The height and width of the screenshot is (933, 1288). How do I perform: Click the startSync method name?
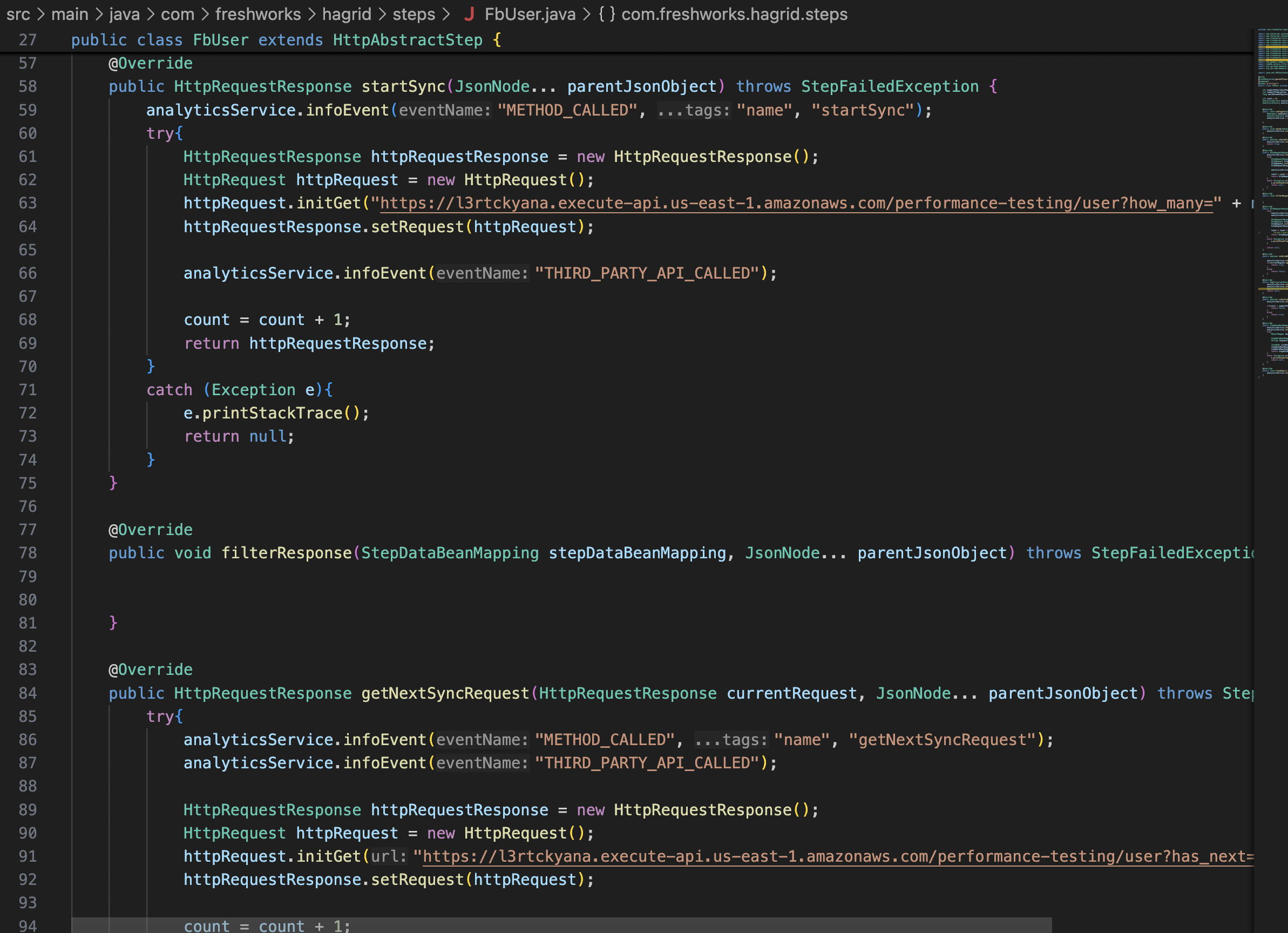click(403, 87)
